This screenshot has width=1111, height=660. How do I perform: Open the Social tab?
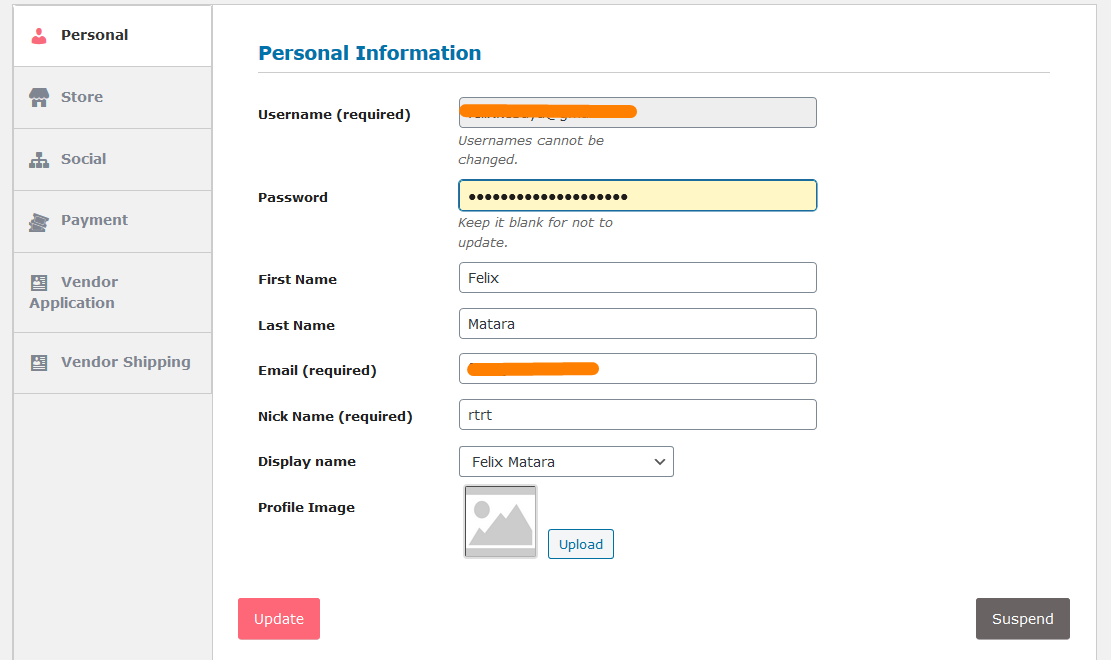(113, 160)
